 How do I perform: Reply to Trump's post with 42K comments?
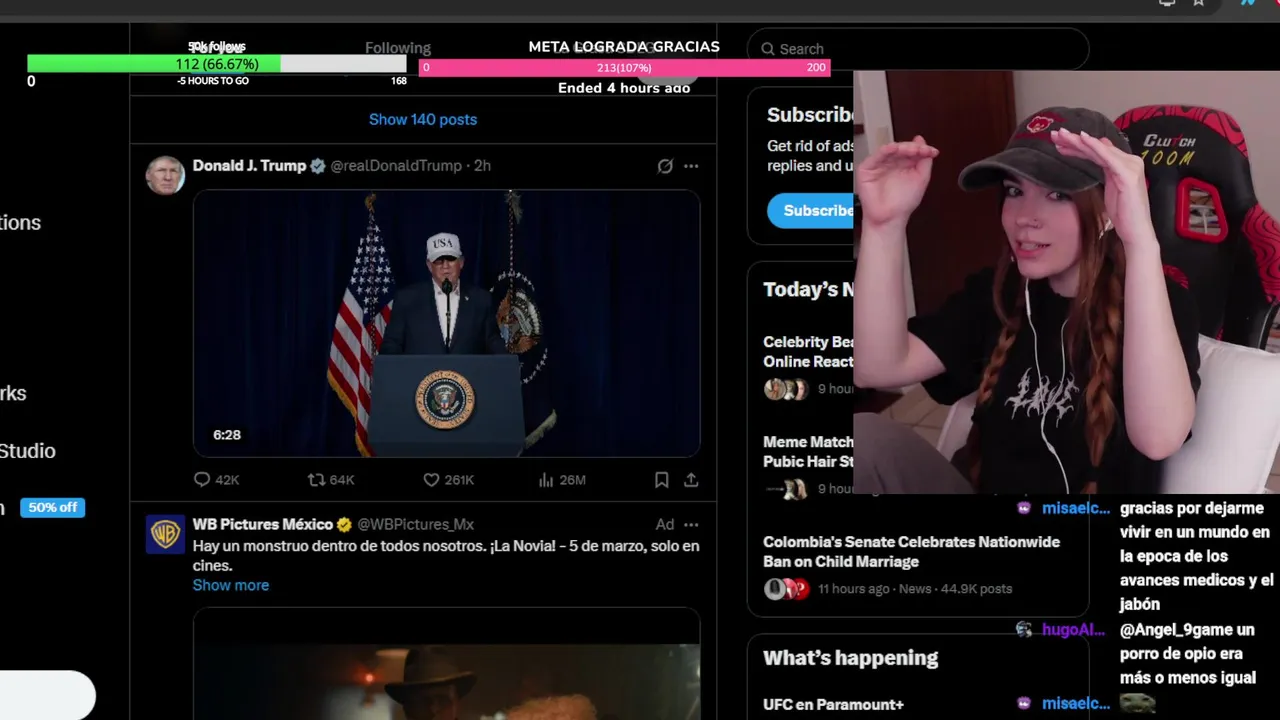(x=216, y=480)
